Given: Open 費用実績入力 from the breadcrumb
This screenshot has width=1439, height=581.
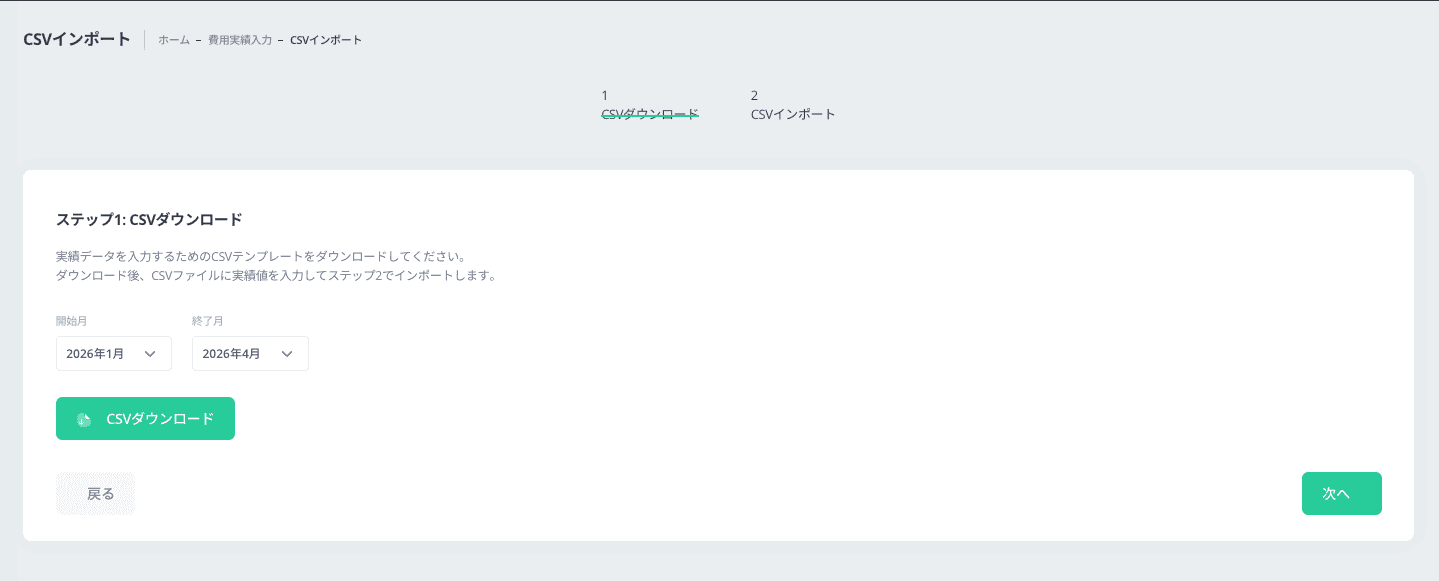Looking at the screenshot, I should click(x=240, y=39).
